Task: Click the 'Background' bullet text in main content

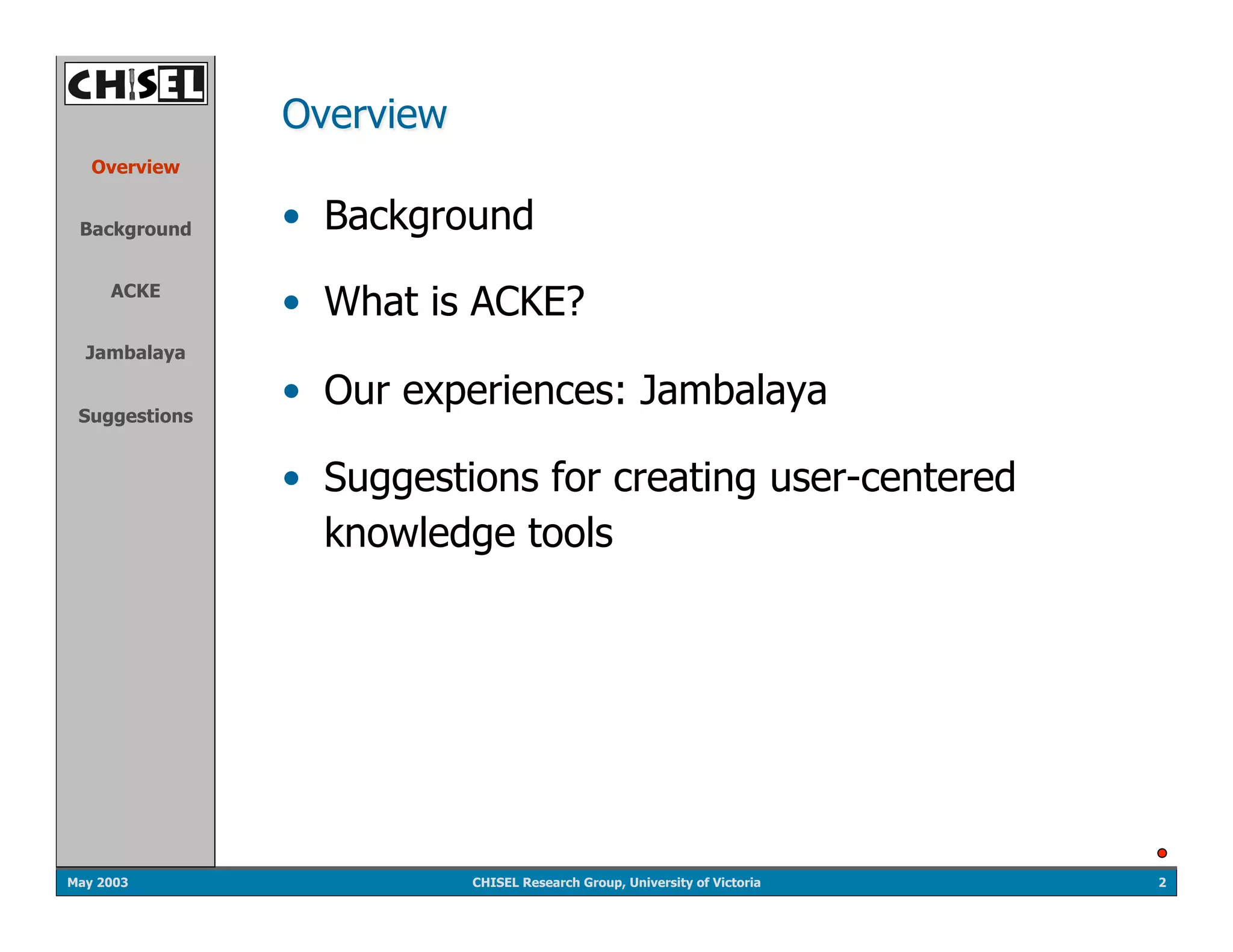Action: coord(428,215)
